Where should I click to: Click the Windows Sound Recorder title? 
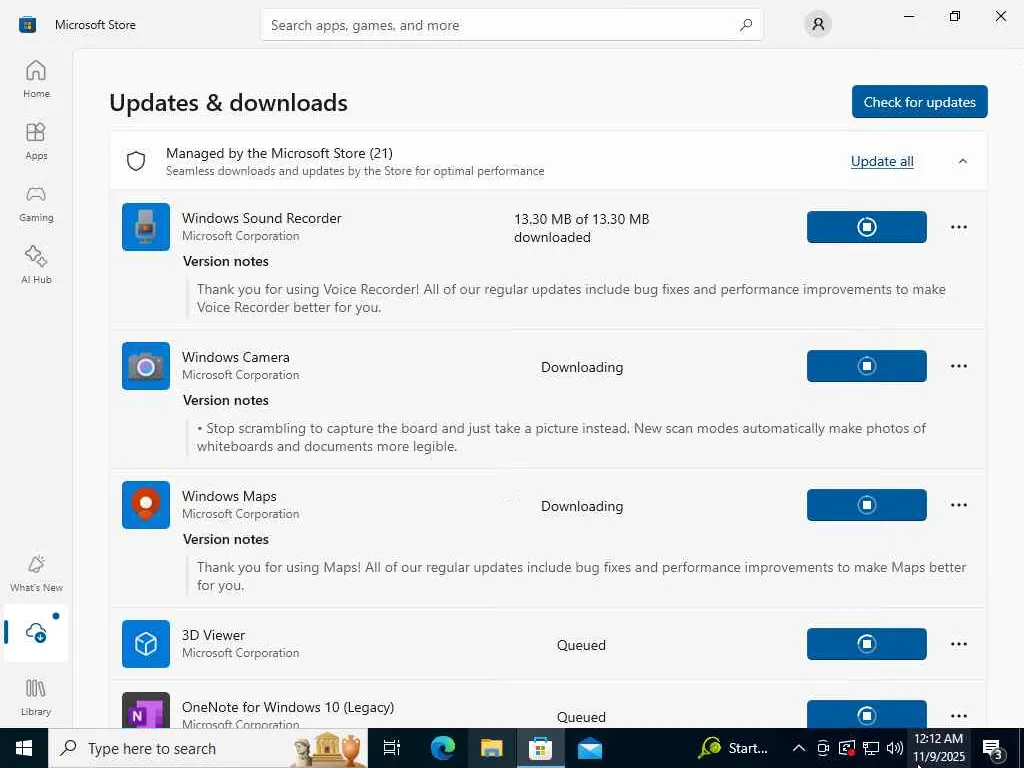tap(261, 218)
